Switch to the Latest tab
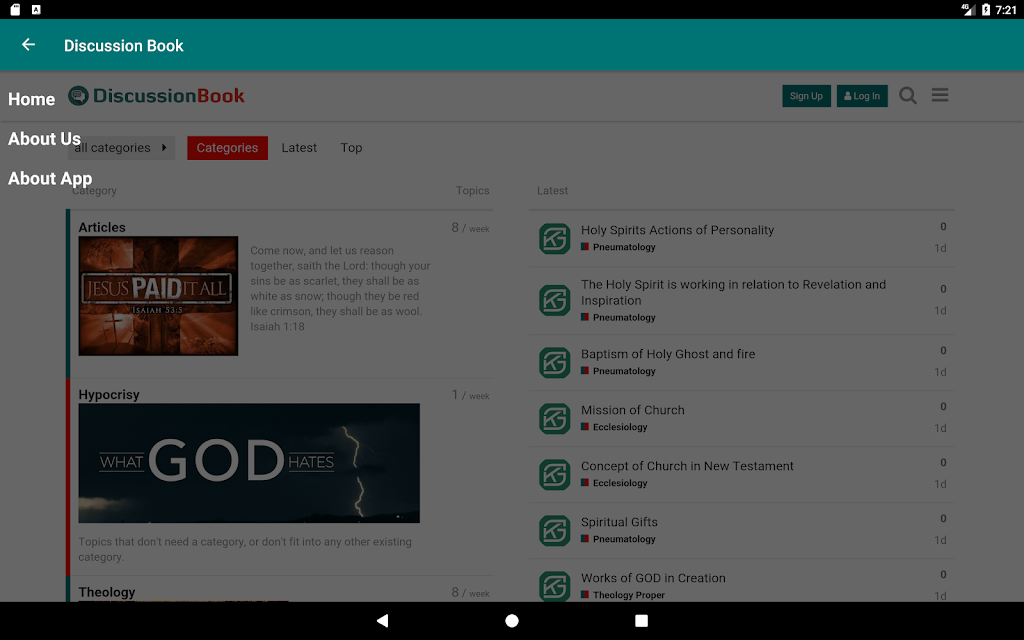Image resolution: width=1024 pixels, height=640 pixels. pyautogui.click(x=299, y=148)
